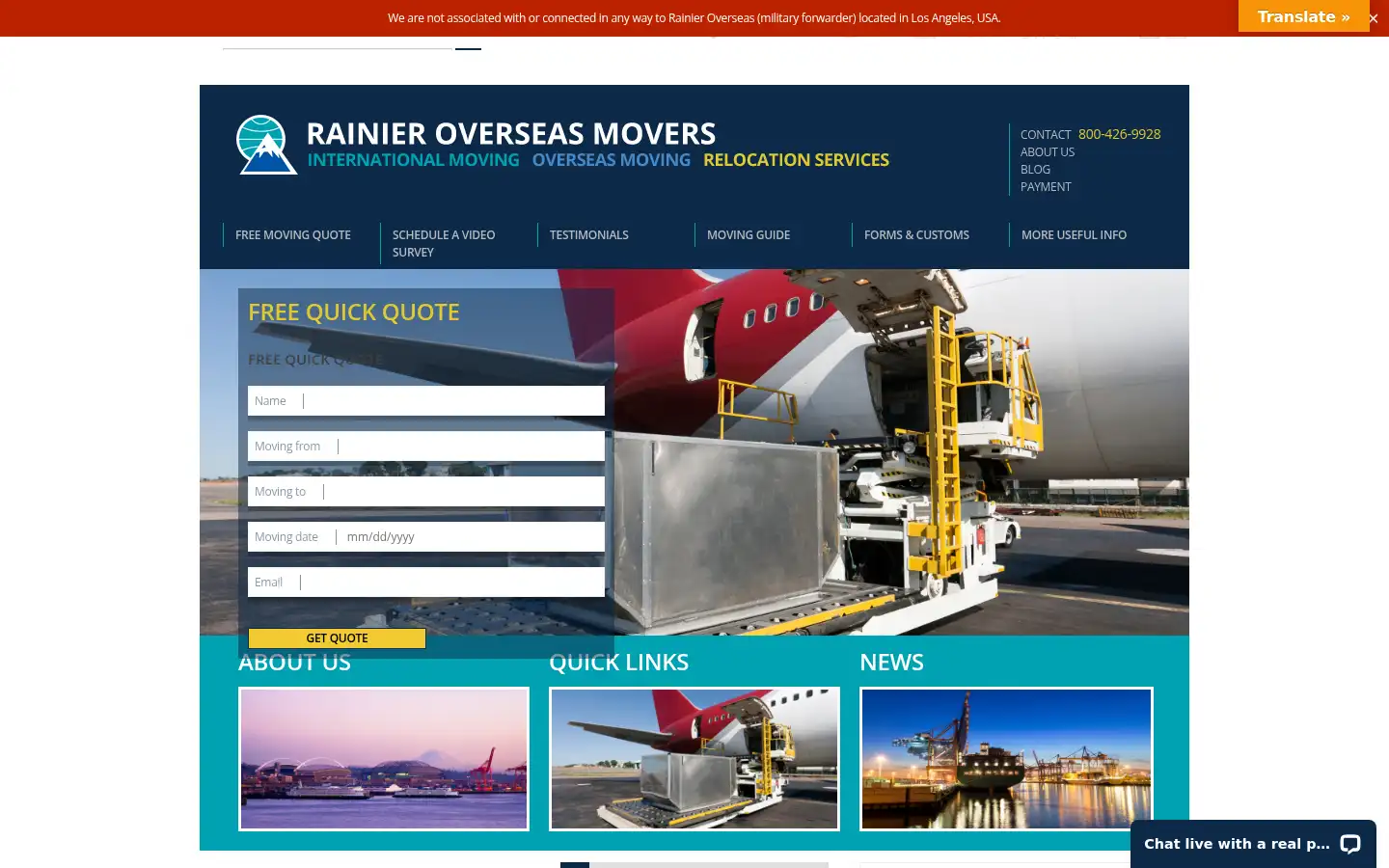Open the Quick Links airplane cargo thumbnail
Viewport: 1389px width, 868px height.
pos(694,759)
